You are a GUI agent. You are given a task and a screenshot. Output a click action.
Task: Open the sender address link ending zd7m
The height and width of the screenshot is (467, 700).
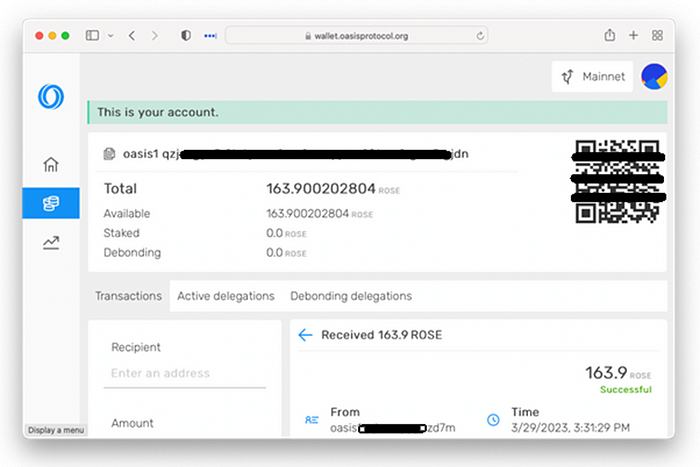pos(393,428)
